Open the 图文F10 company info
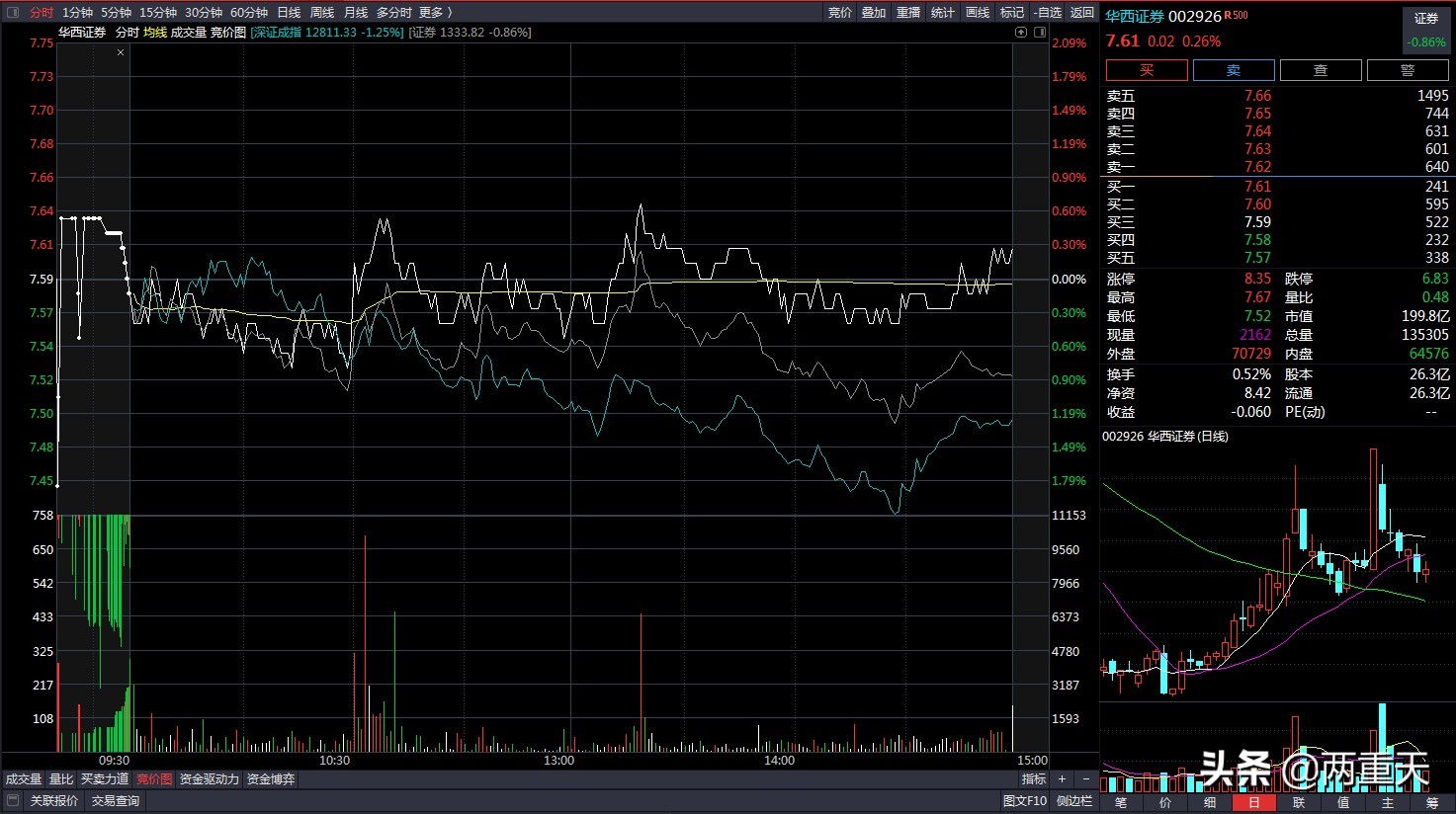1456x814 pixels. coord(1025,801)
